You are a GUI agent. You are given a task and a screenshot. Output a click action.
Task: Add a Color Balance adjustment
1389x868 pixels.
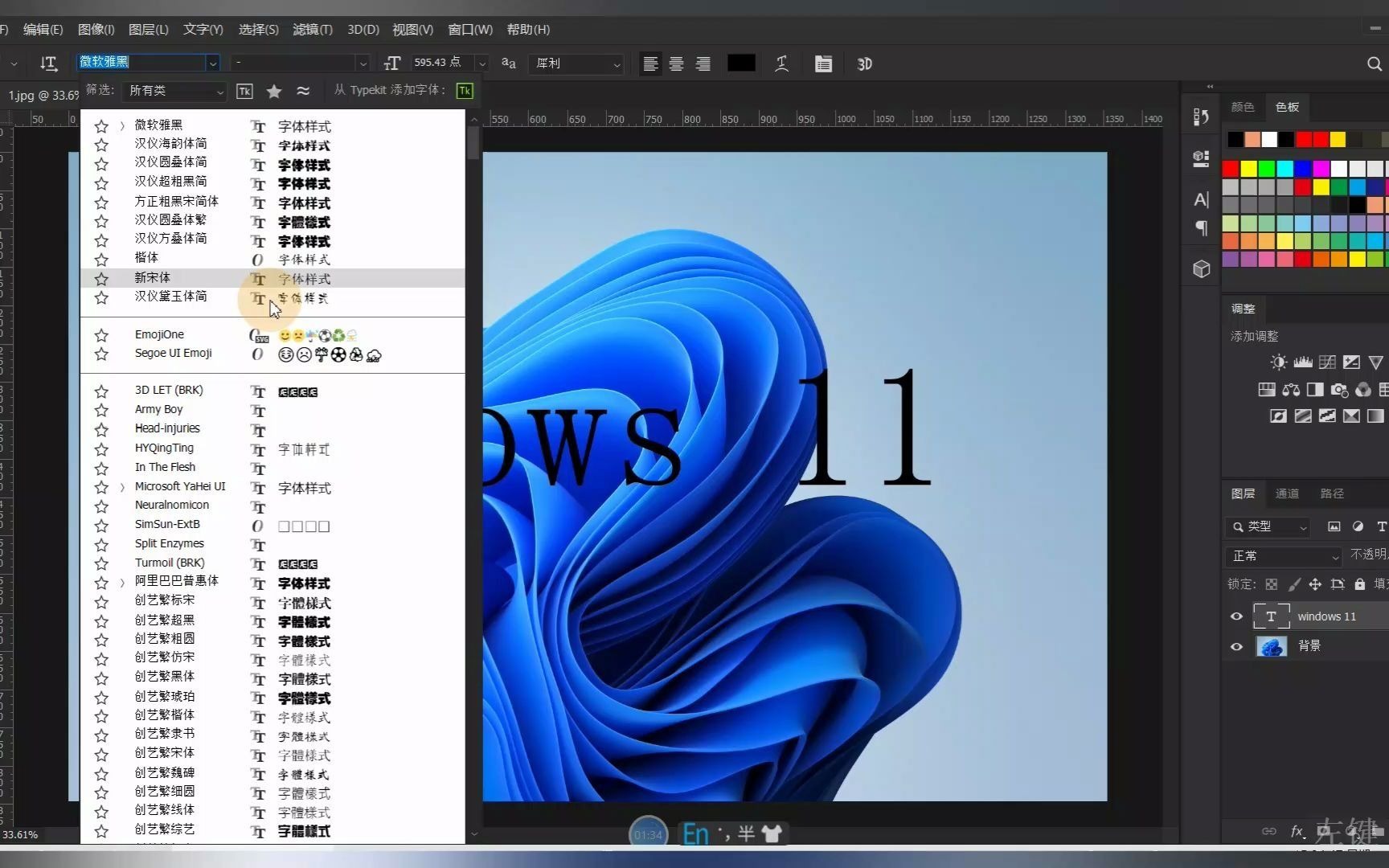click(x=1291, y=390)
